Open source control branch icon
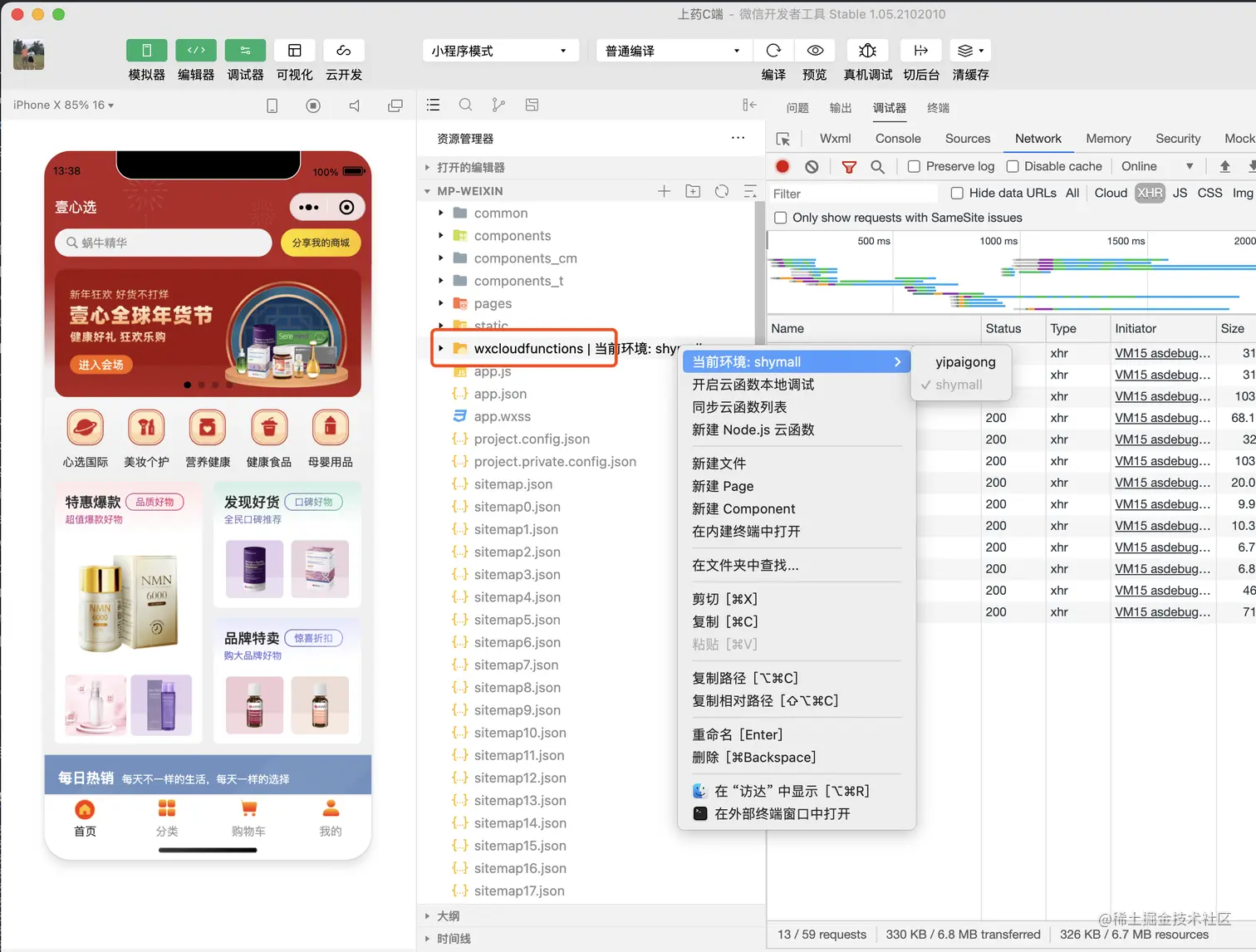Image resolution: width=1256 pixels, height=952 pixels. pyautogui.click(x=498, y=105)
